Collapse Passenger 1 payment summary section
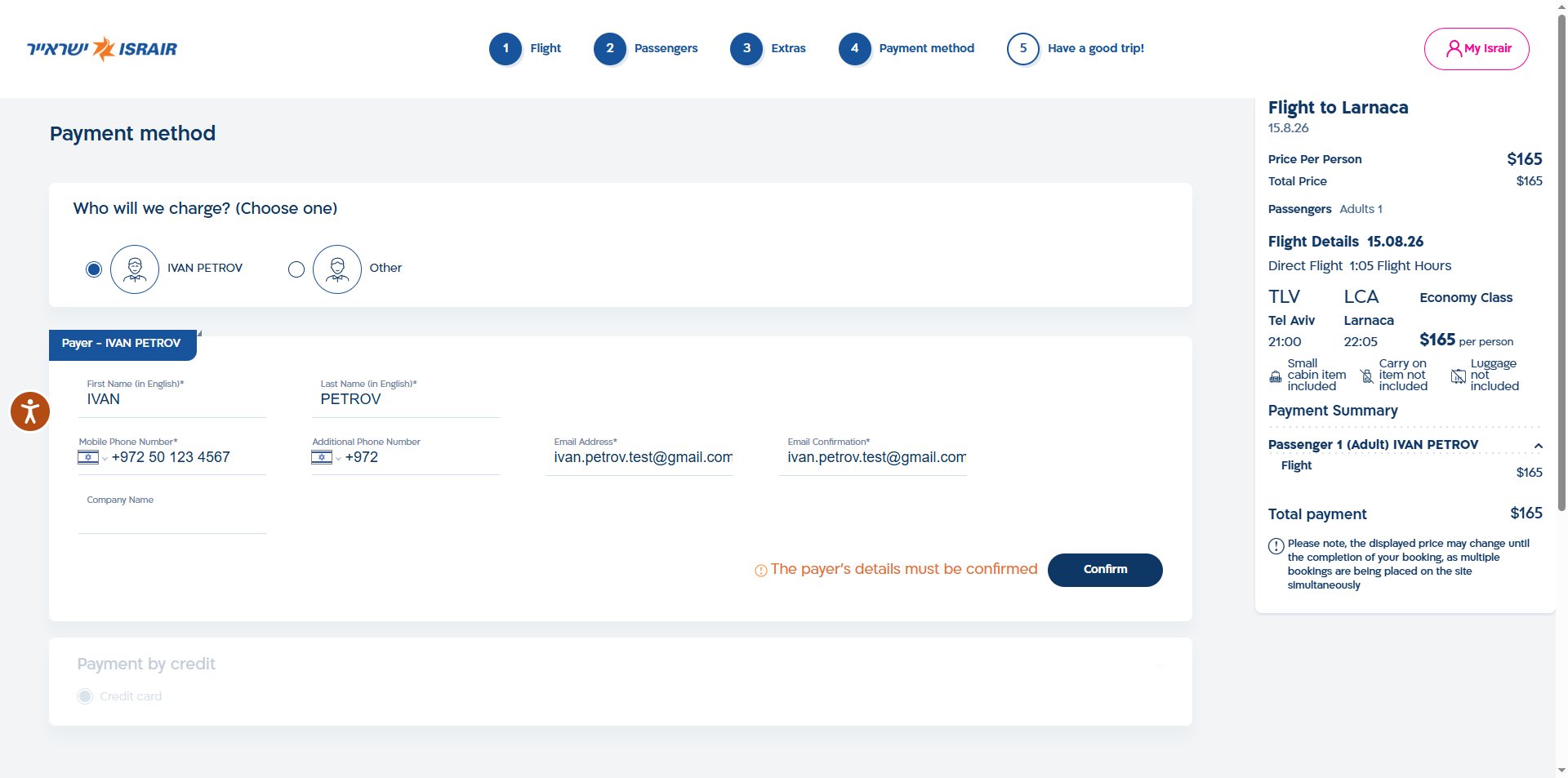The image size is (1568, 778). pyautogui.click(x=1538, y=446)
